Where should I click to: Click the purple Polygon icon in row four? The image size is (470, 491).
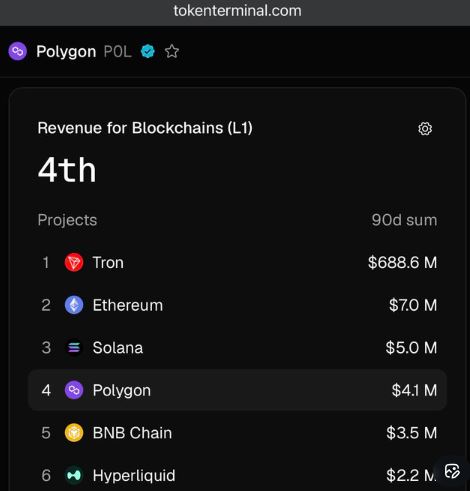74,390
